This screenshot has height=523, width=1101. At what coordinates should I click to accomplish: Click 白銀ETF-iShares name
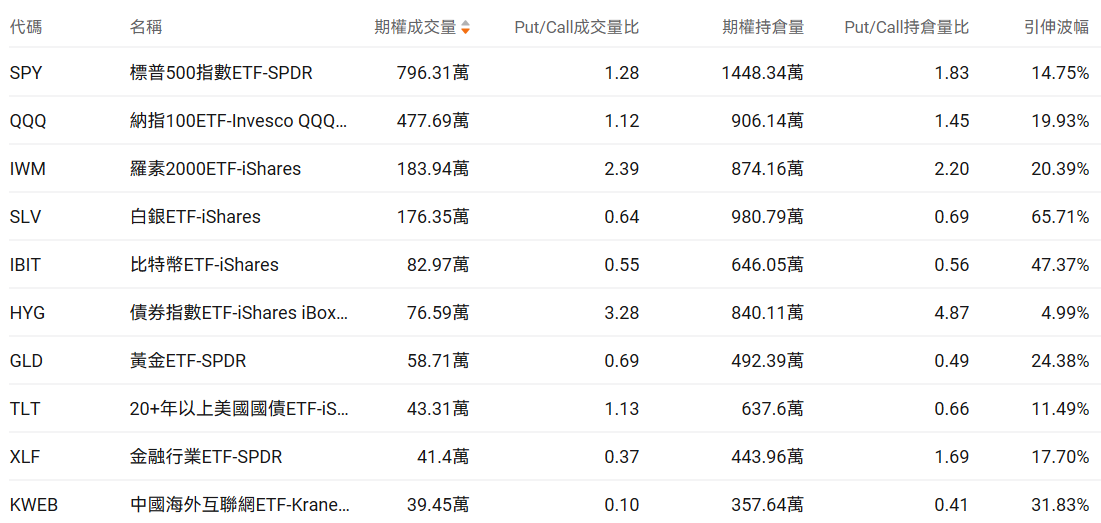click(195, 217)
